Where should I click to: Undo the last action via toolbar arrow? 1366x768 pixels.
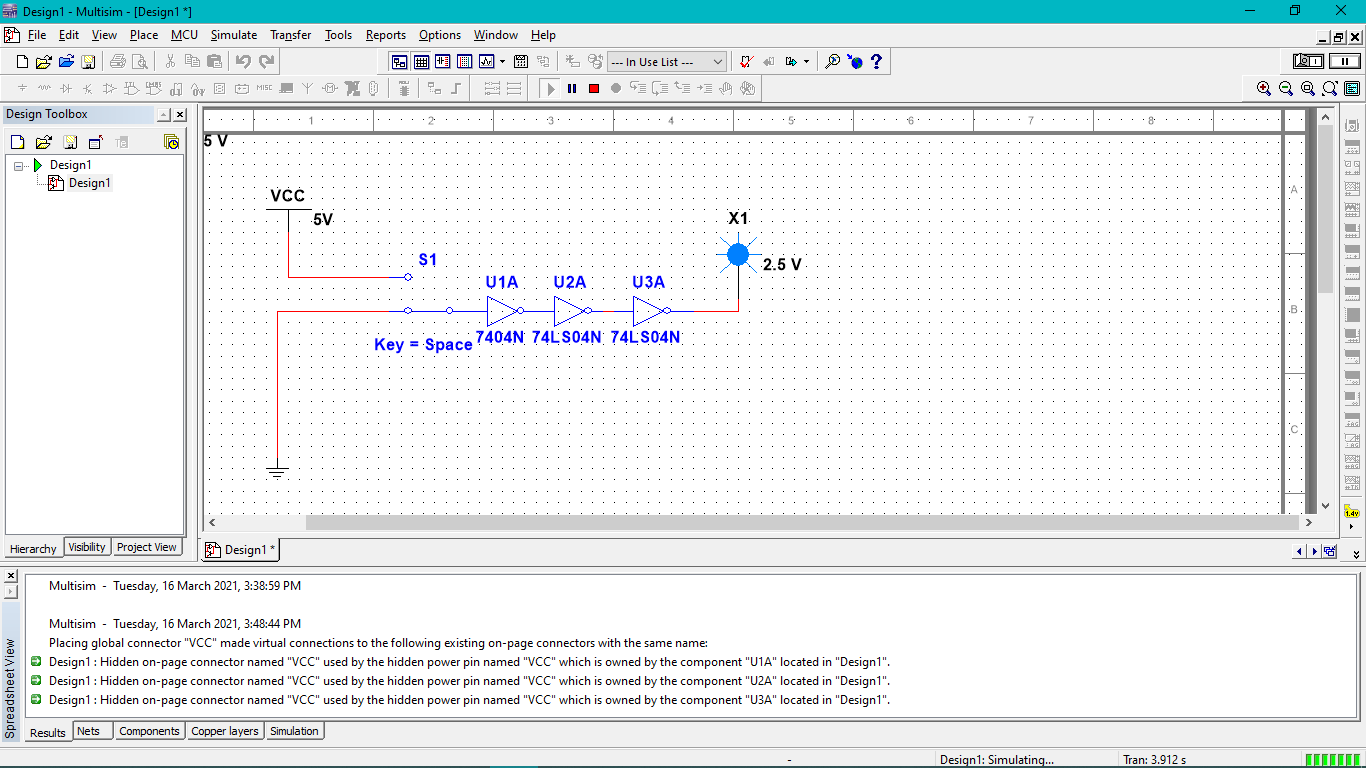click(243, 62)
